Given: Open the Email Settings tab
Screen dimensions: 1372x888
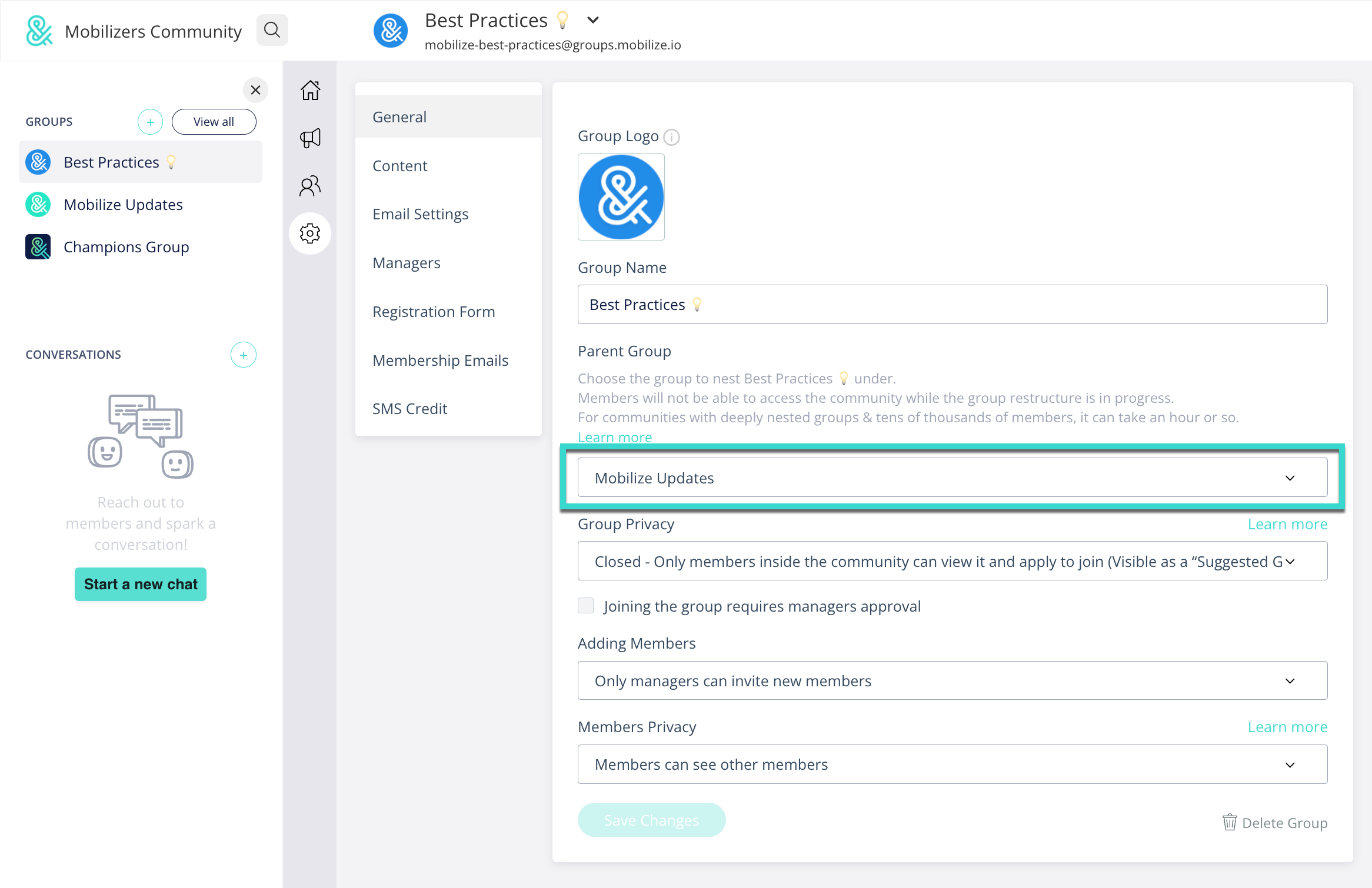Looking at the screenshot, I should click(448, 214).
